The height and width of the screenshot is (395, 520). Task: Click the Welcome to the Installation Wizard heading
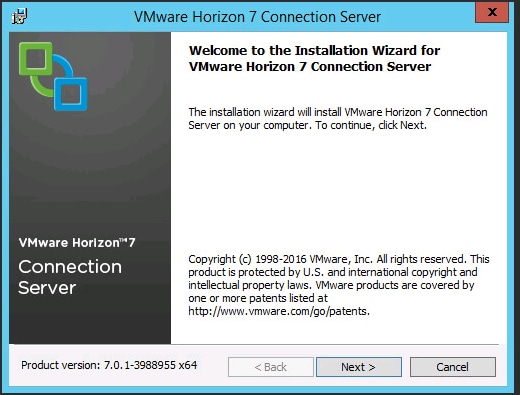[x=314, y=58]
